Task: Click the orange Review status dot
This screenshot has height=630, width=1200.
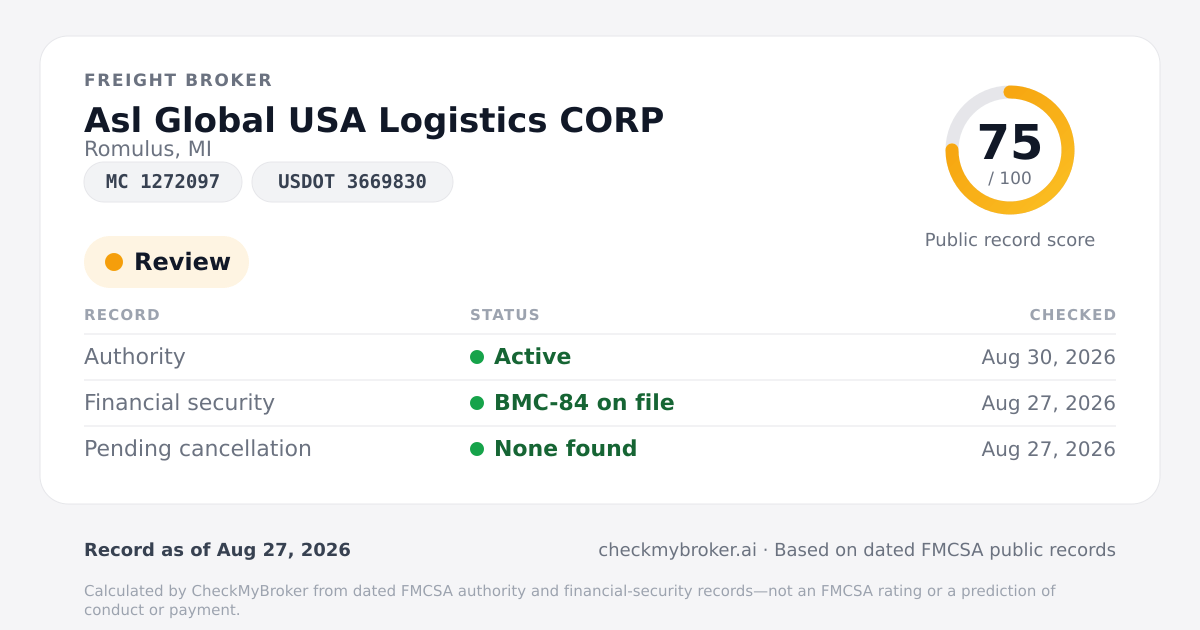Action: coord(114,262)
